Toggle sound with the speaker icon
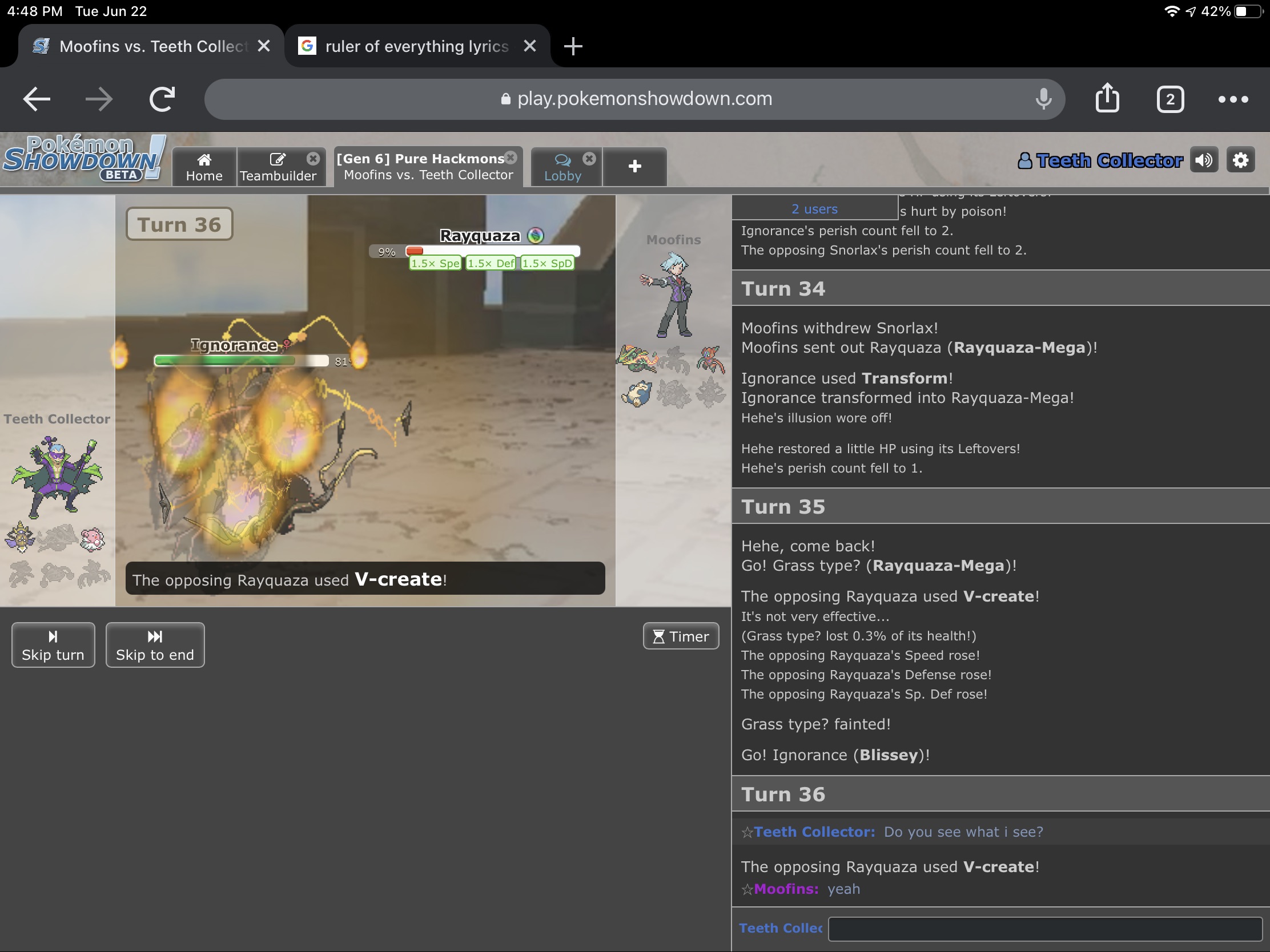Image resolution: width=1270 pixels, height=952 pixels. click(x=1204, y=160)
